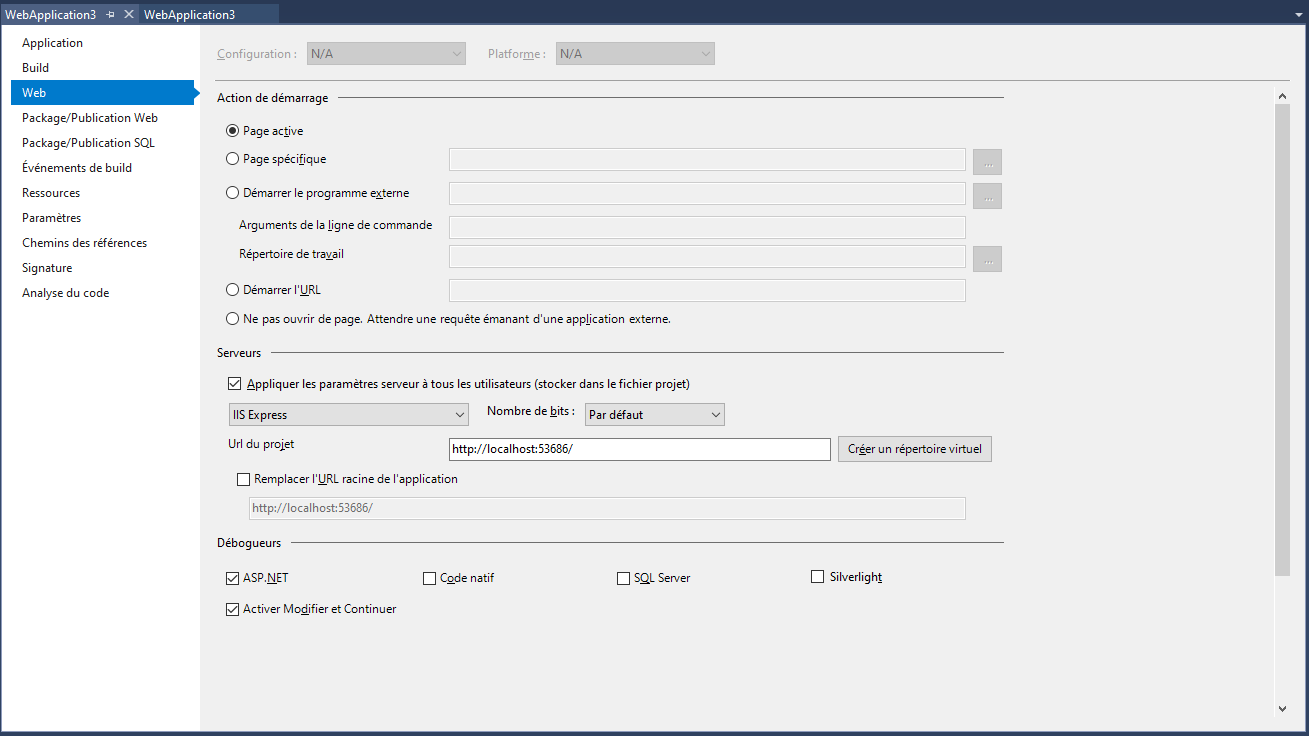Screen dimensions: 1309x736
Task: Expand the Nombre de bits dropdown
Action: coord(655,414)
